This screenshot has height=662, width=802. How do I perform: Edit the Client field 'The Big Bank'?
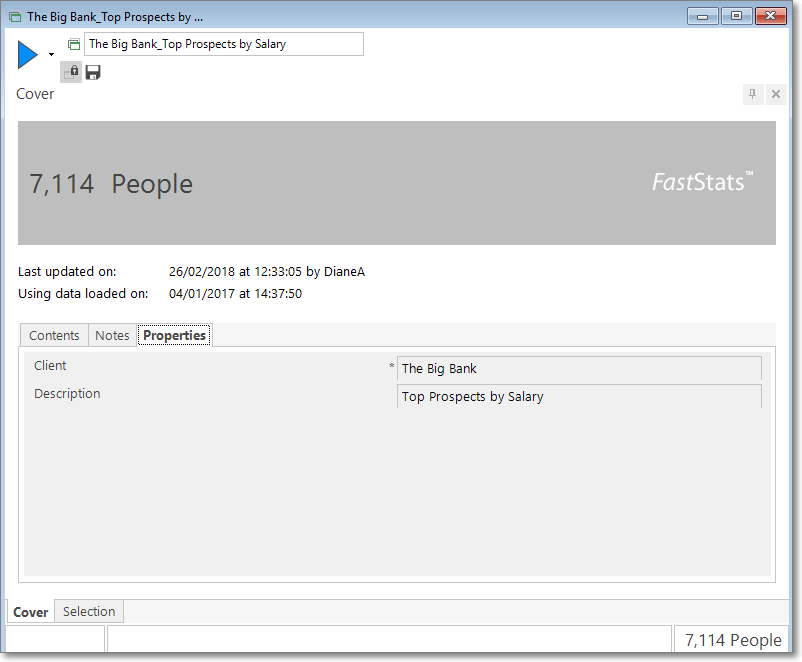[579, 369]
